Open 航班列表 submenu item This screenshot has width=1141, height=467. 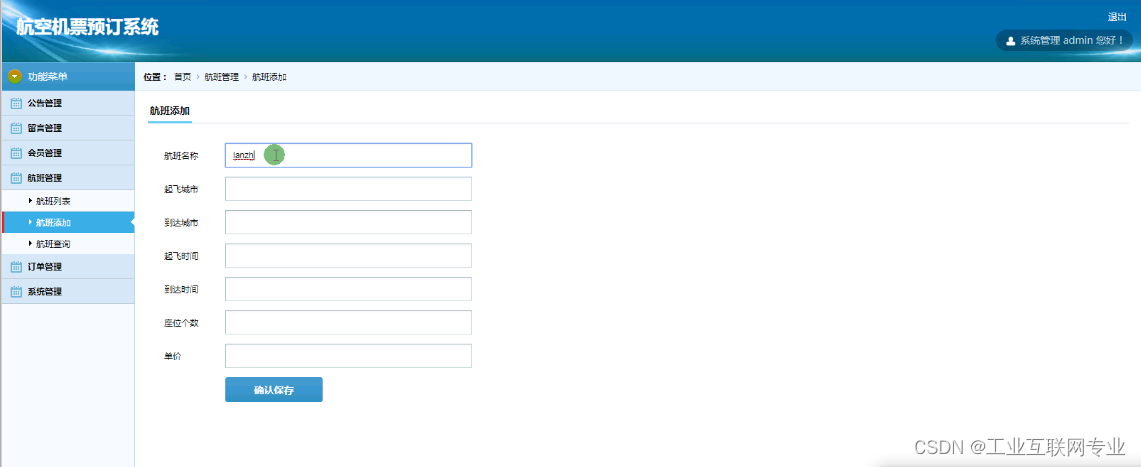click(68, 201)
